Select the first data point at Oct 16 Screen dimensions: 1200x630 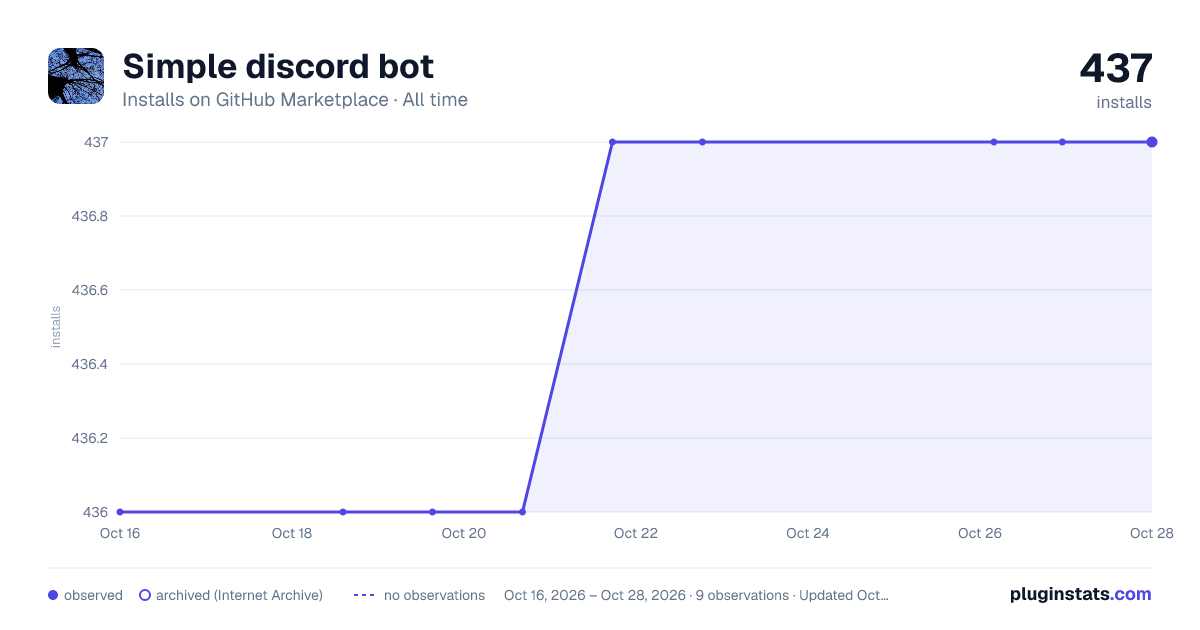(x=120, y=512)
